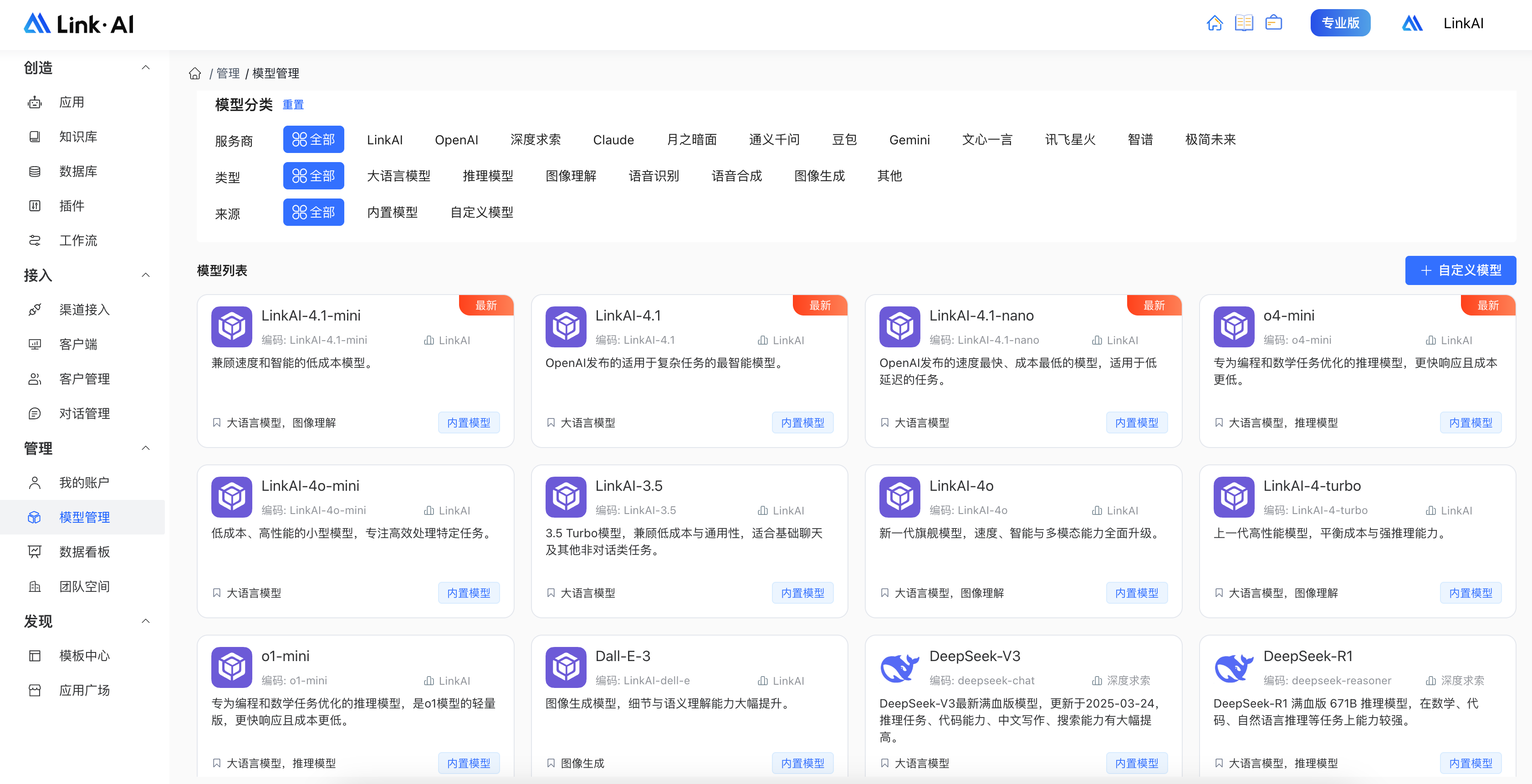Click the LinkAI-4.1-mini model icon

232,326
